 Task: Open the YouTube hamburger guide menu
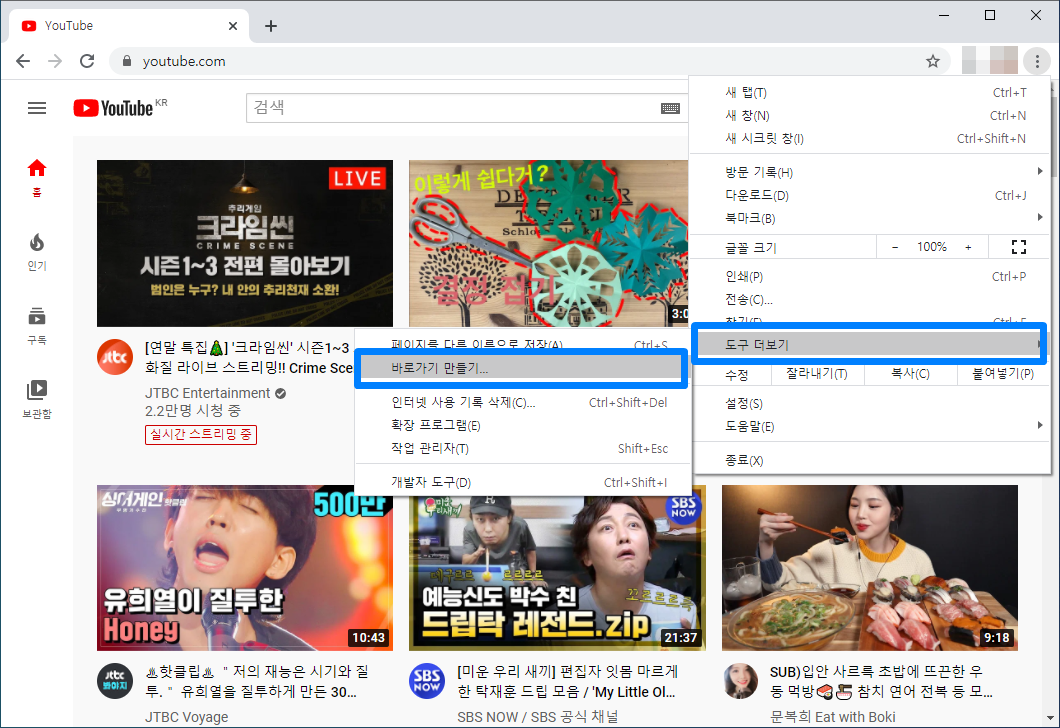[37, 108]
